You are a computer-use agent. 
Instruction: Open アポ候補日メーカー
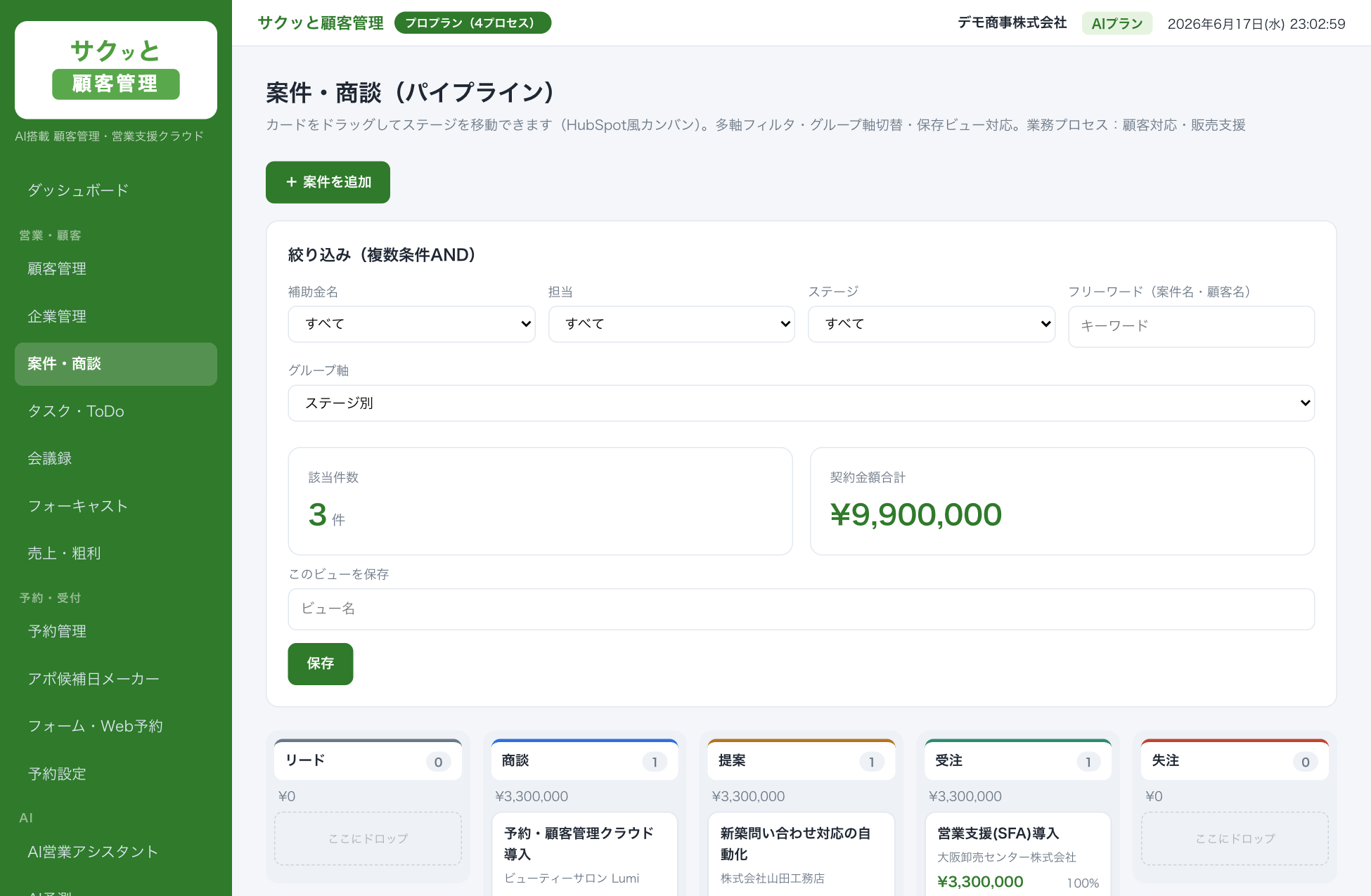pyautogui.click(x=116, y=679)
